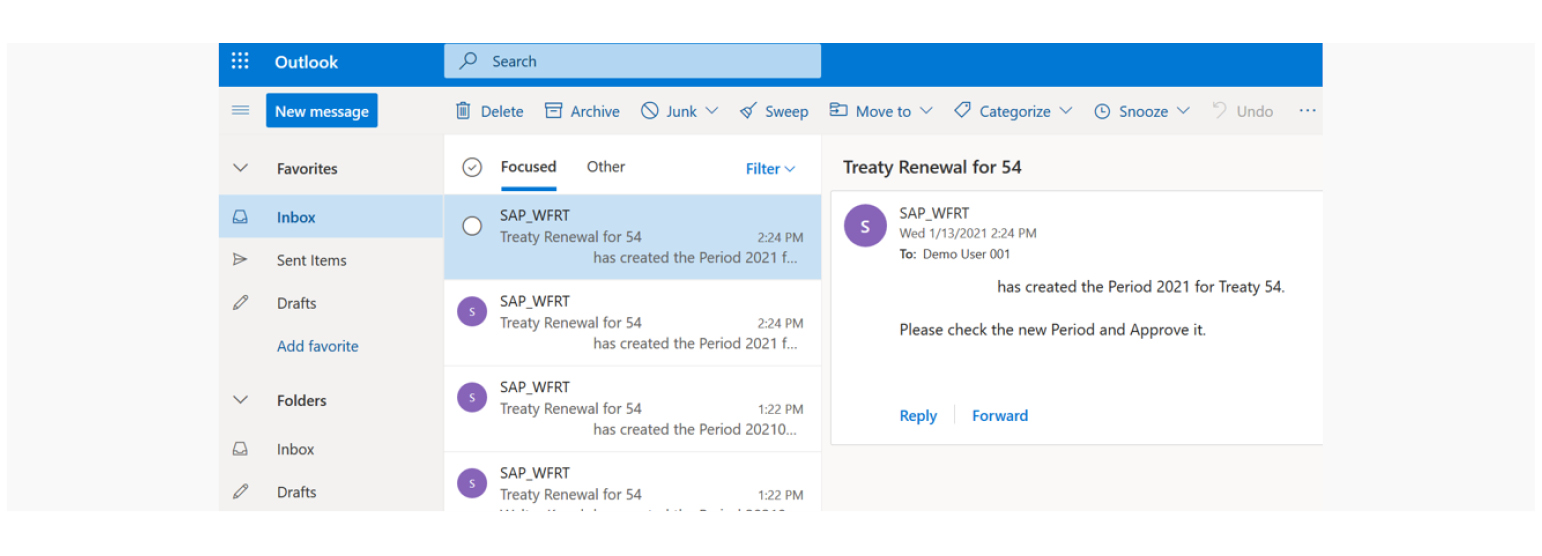1542x556 pixels.
Task: Open the app launcher grid icon
Action: coord(240,61)
